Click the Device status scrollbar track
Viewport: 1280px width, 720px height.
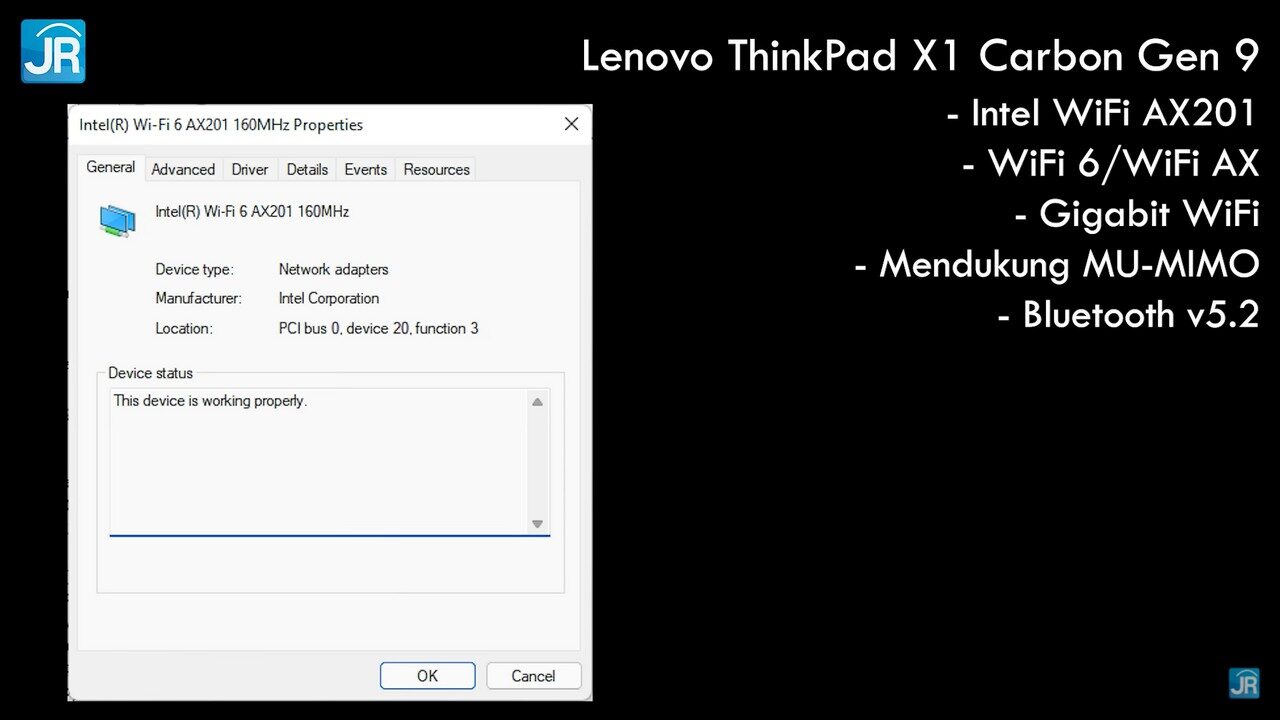coord(537,462)
